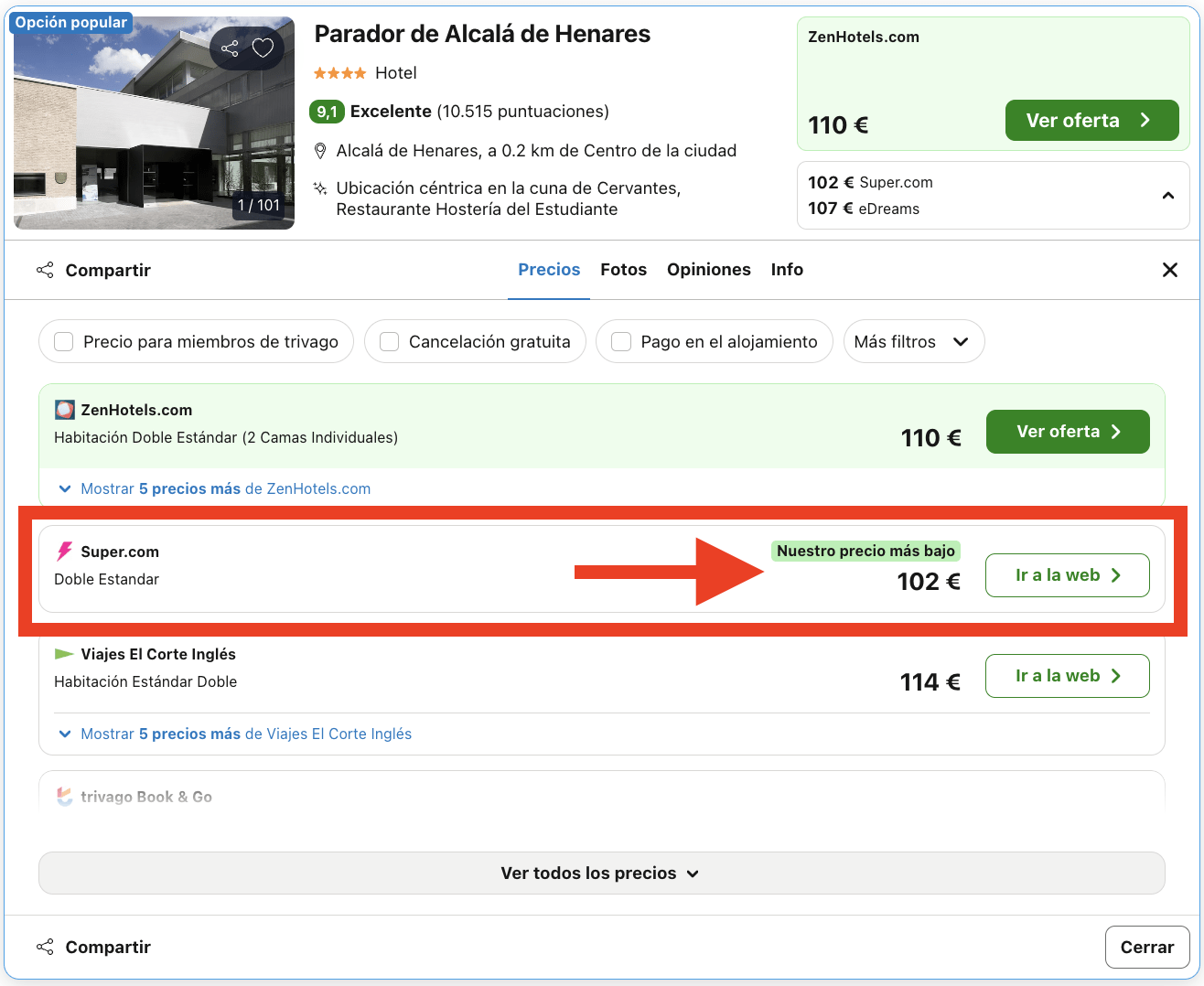Screen dimensions: 1204x986
Task: Collapse the Super.com and eDreams price list
Action: tap(1168, 196)
